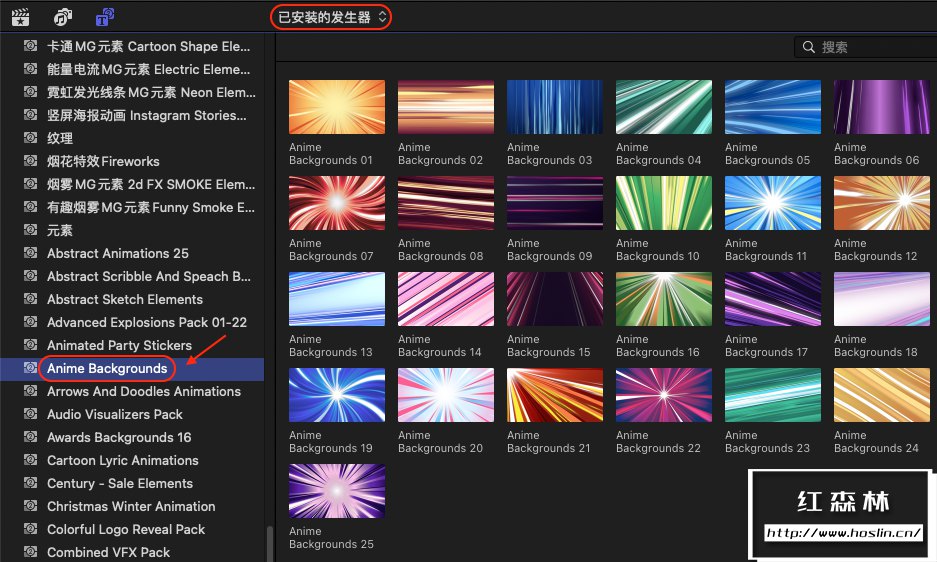Click generator icon beside Combined VFX Pack
937x562 pixels.
point(30,551)
